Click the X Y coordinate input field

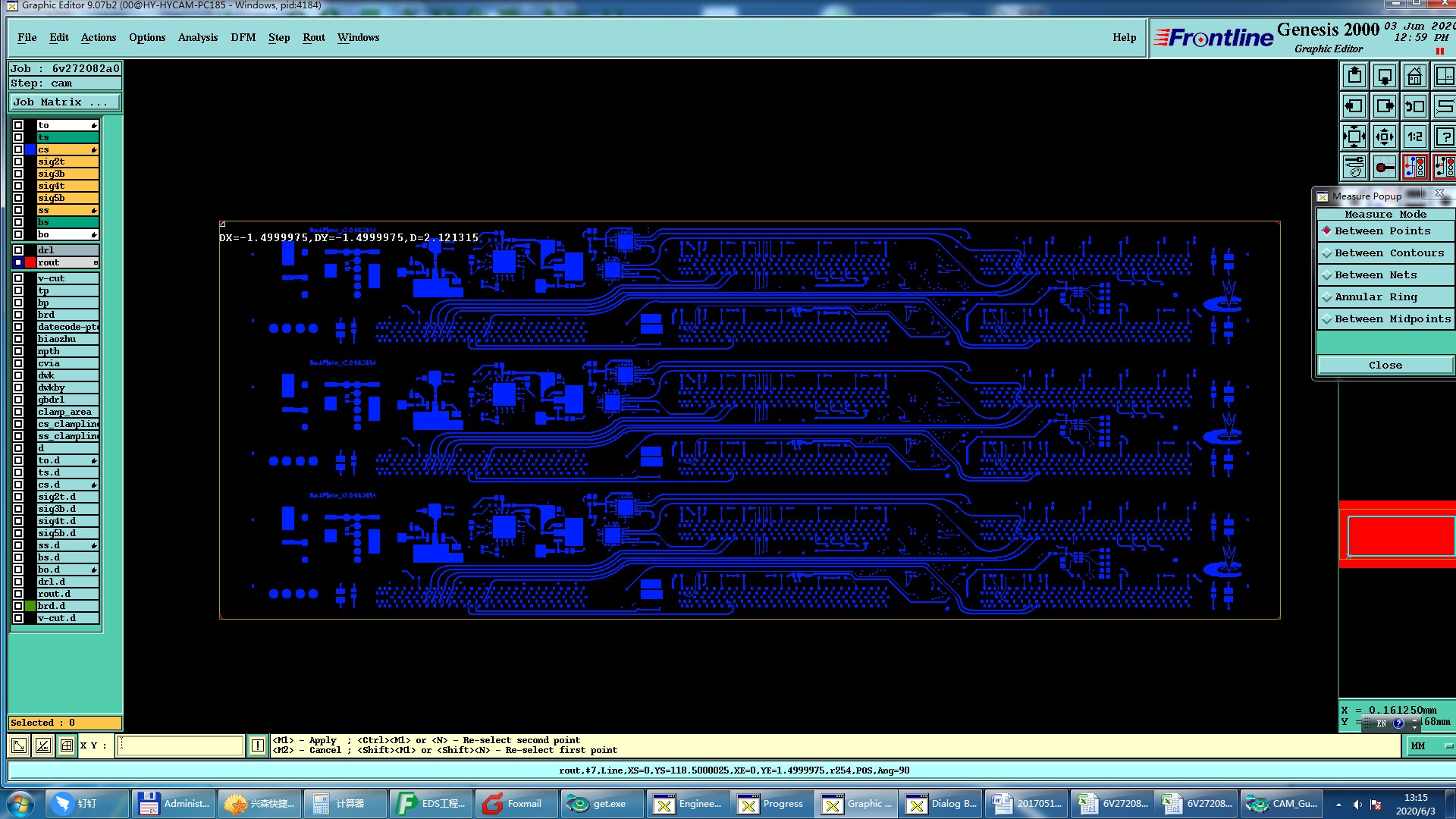tap(180, 745)
